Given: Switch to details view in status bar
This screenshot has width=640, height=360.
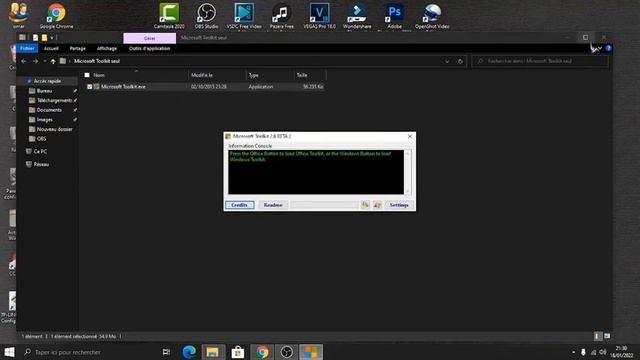Looking at the screenshot, I should pyautogui.click(x=597, y=336).
